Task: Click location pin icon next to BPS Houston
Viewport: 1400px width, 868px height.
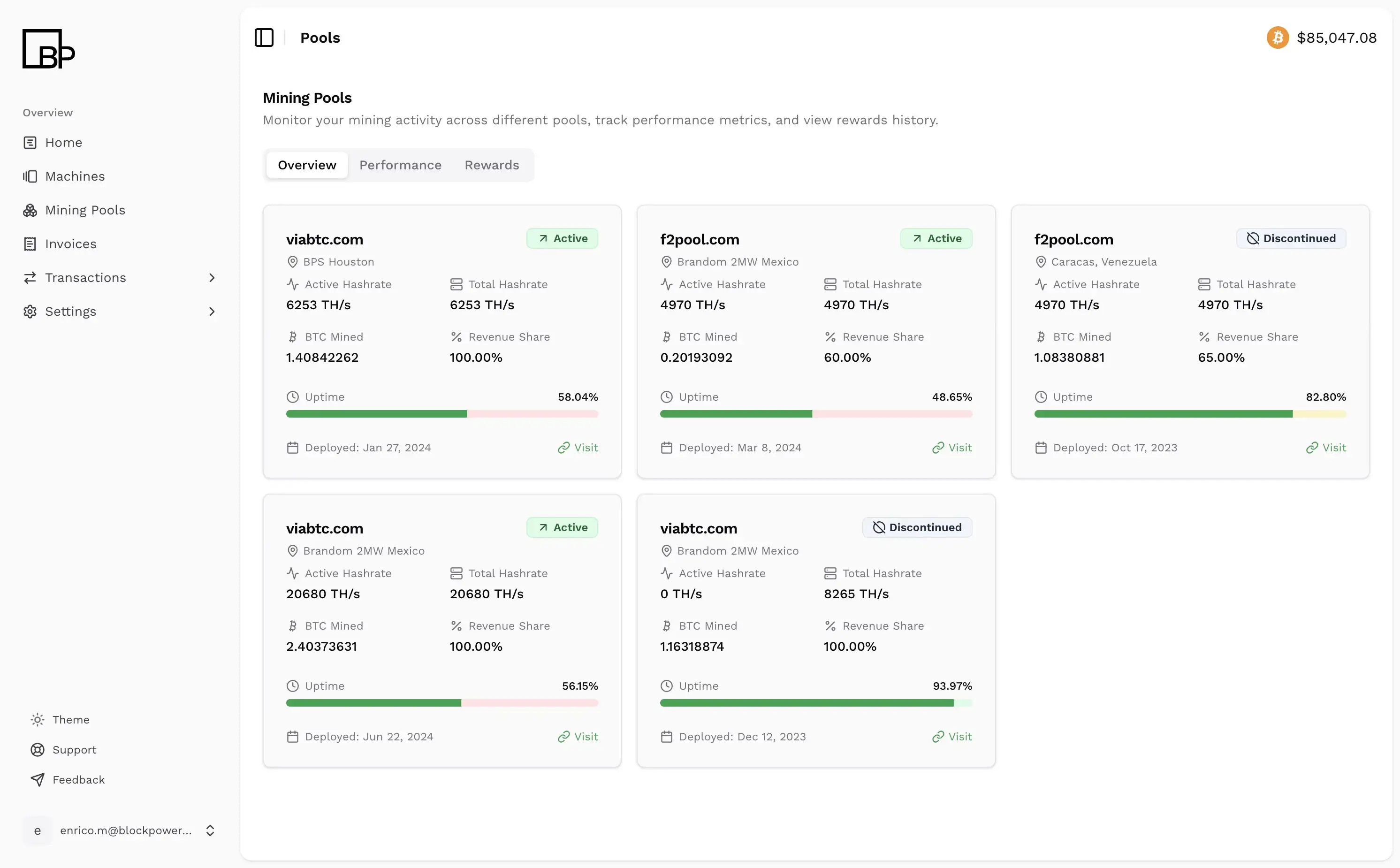Action: (292, 262)
